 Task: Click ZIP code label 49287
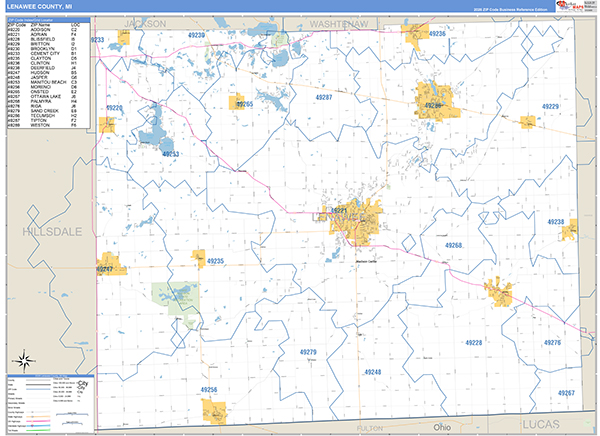324,99
